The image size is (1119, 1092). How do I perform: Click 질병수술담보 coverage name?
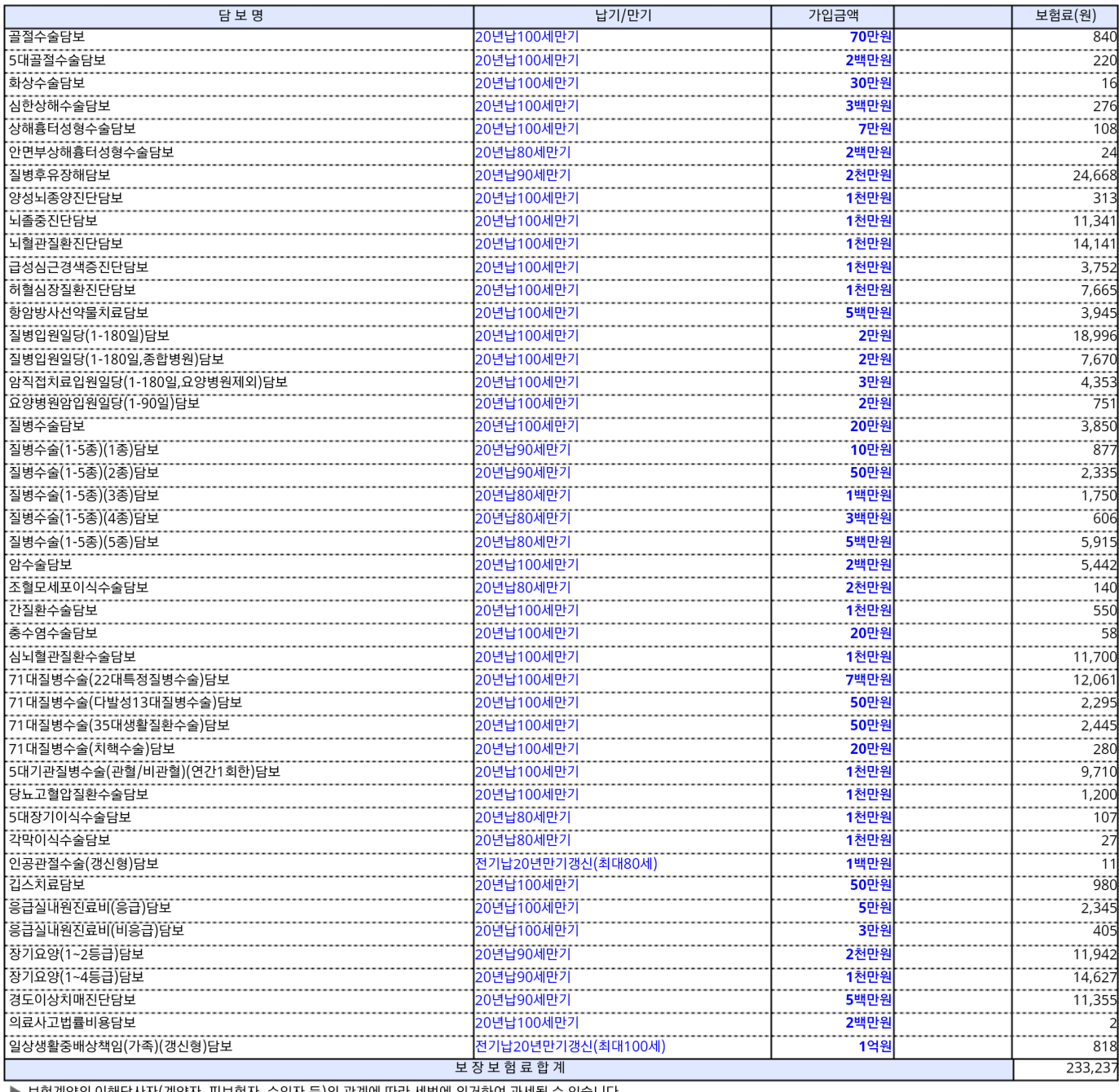tap(46, 426)
